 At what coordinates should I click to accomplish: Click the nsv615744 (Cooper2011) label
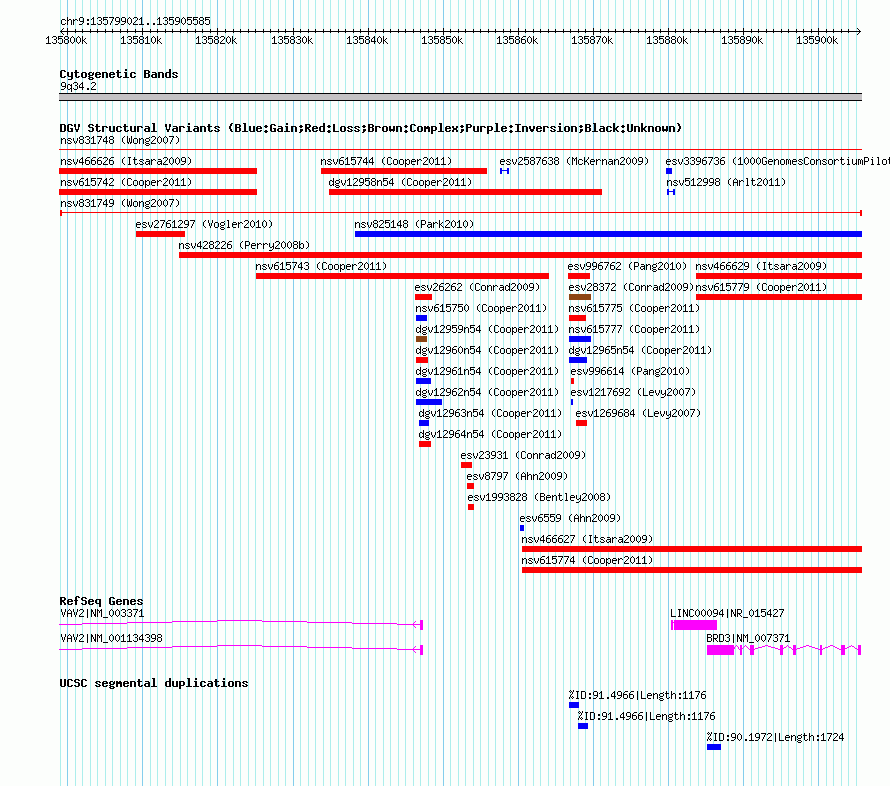(386, 161)
